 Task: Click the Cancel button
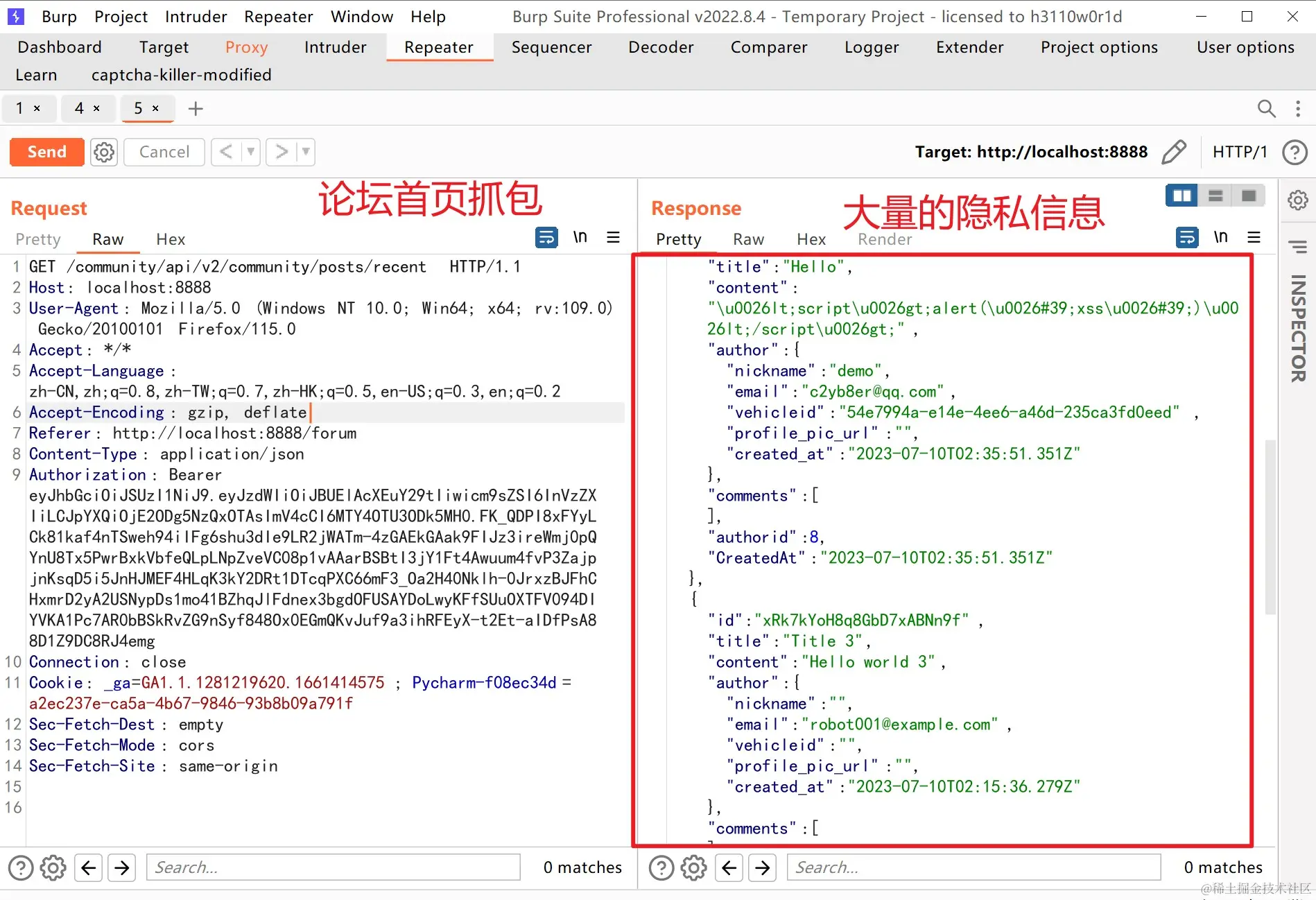pos(164,152)
